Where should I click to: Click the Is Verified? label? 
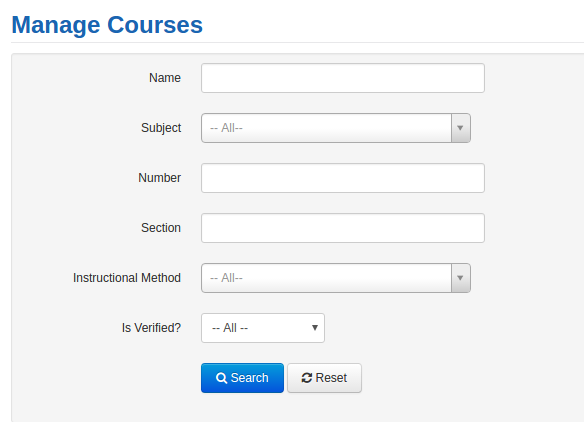click(x=151, y=328)
